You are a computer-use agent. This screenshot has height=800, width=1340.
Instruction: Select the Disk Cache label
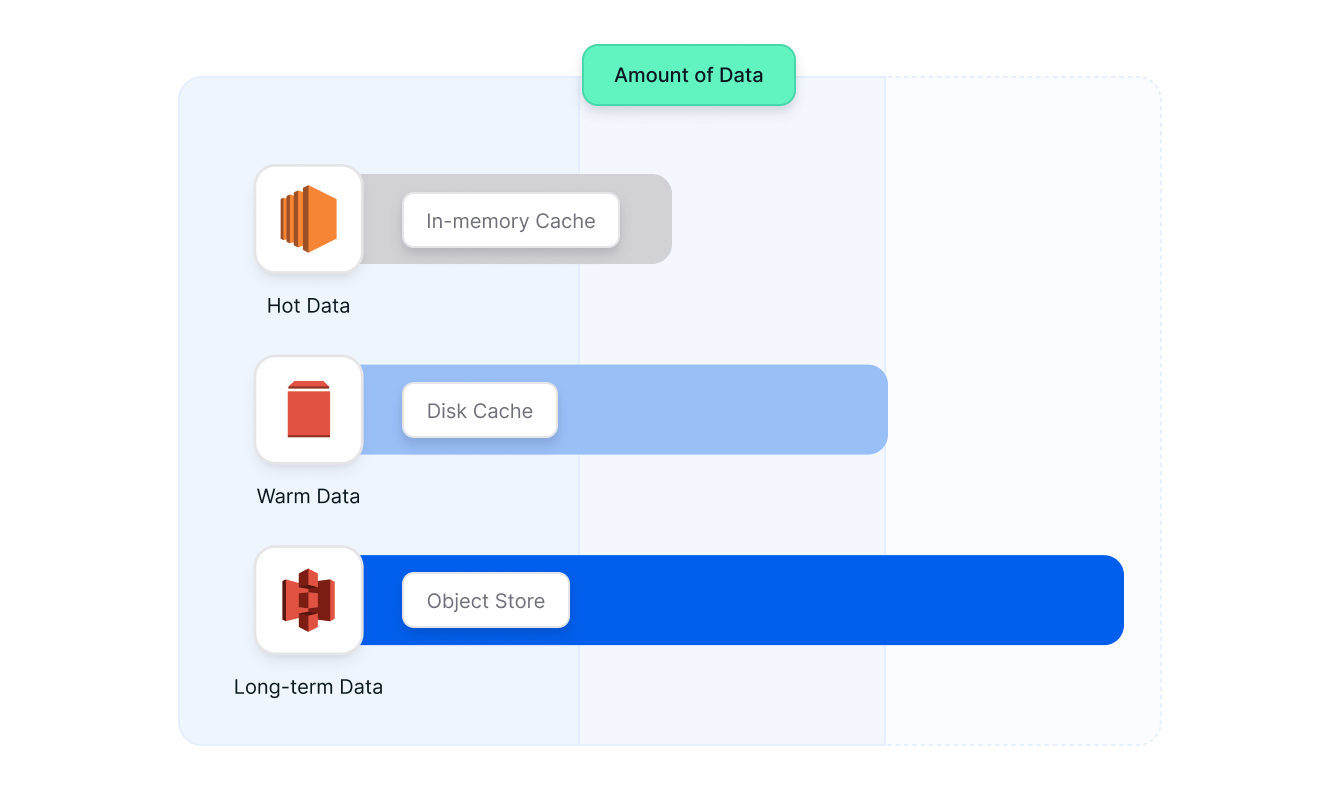[479, 411]
